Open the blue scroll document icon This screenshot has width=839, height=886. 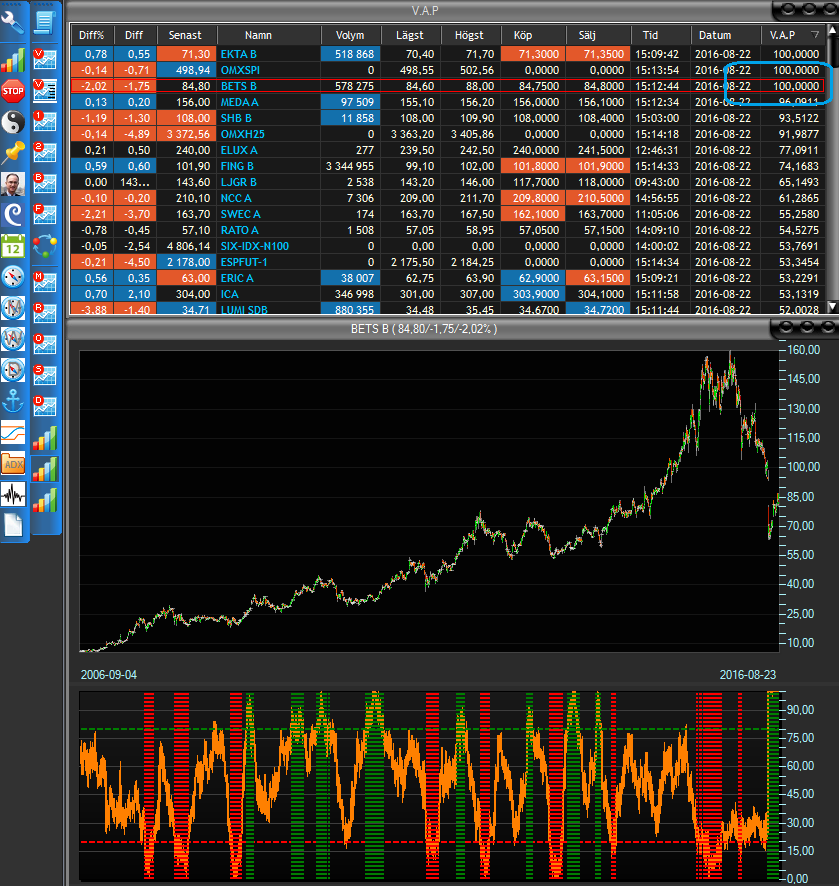click(x=44, y=21)
